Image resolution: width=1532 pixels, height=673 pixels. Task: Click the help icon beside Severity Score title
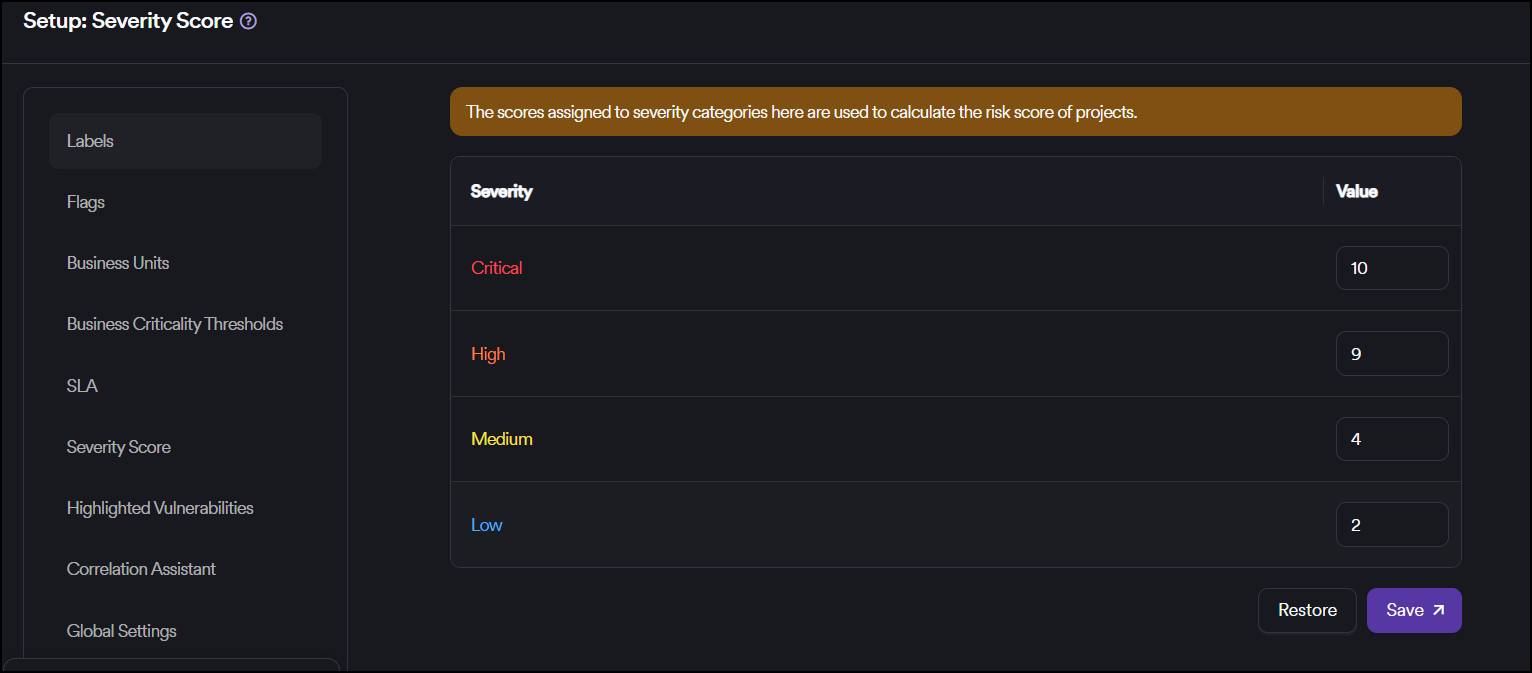249,21
